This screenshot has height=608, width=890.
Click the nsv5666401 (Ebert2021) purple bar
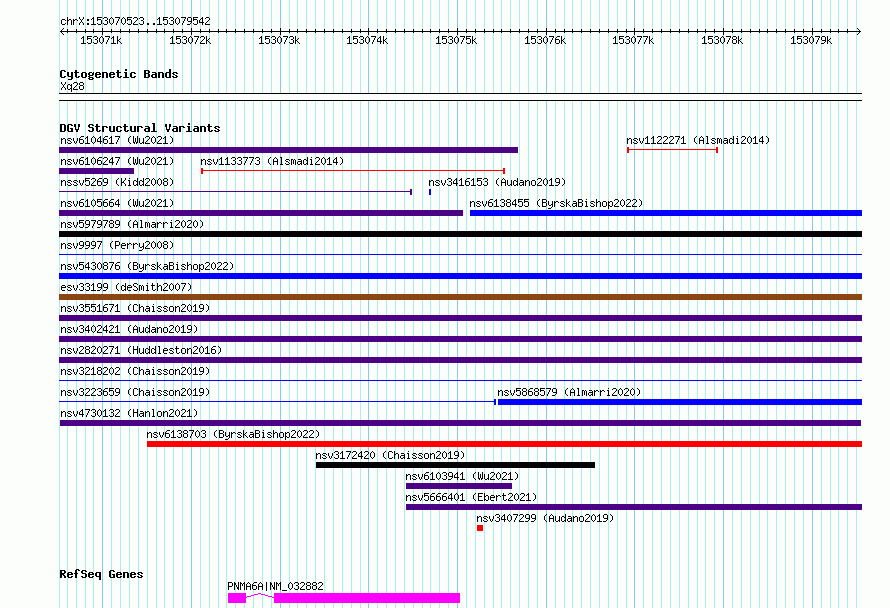tap(634, 507)
